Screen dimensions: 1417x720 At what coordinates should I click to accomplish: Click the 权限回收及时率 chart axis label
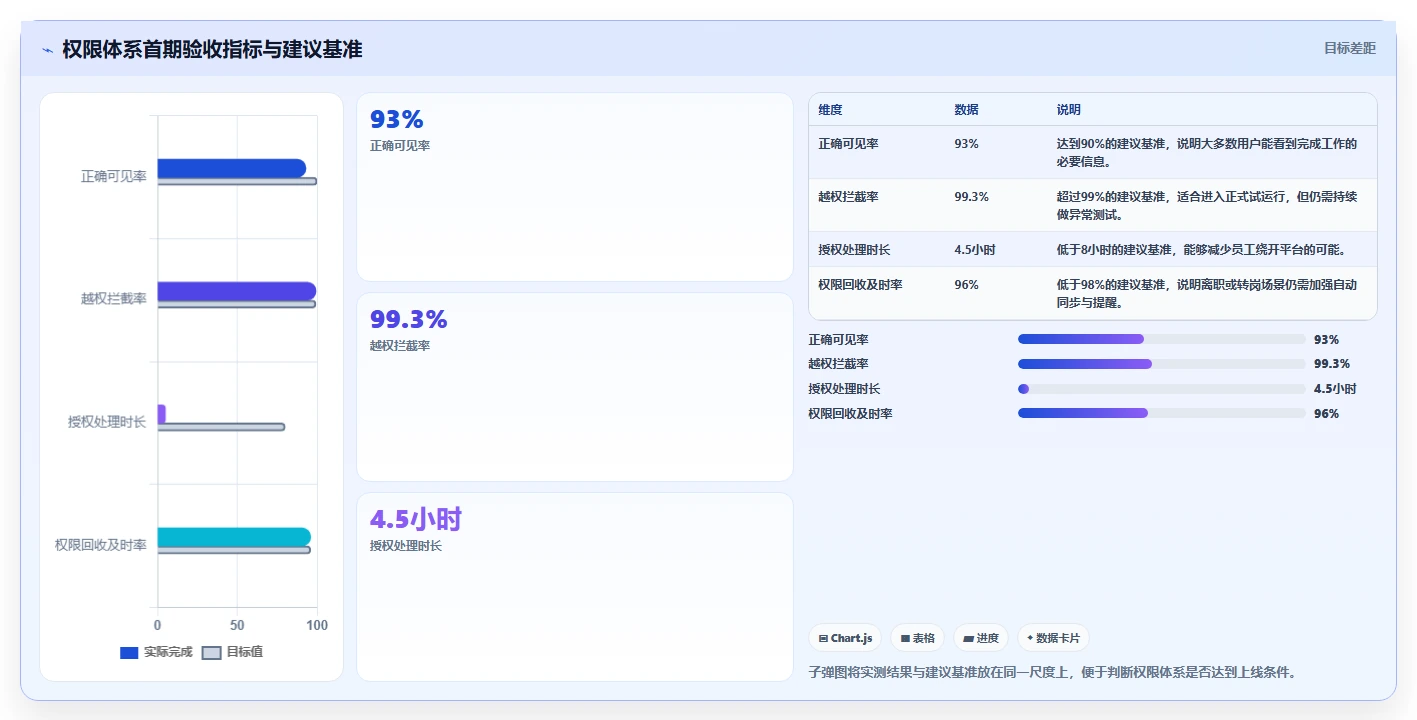click(x=101, y=545)
